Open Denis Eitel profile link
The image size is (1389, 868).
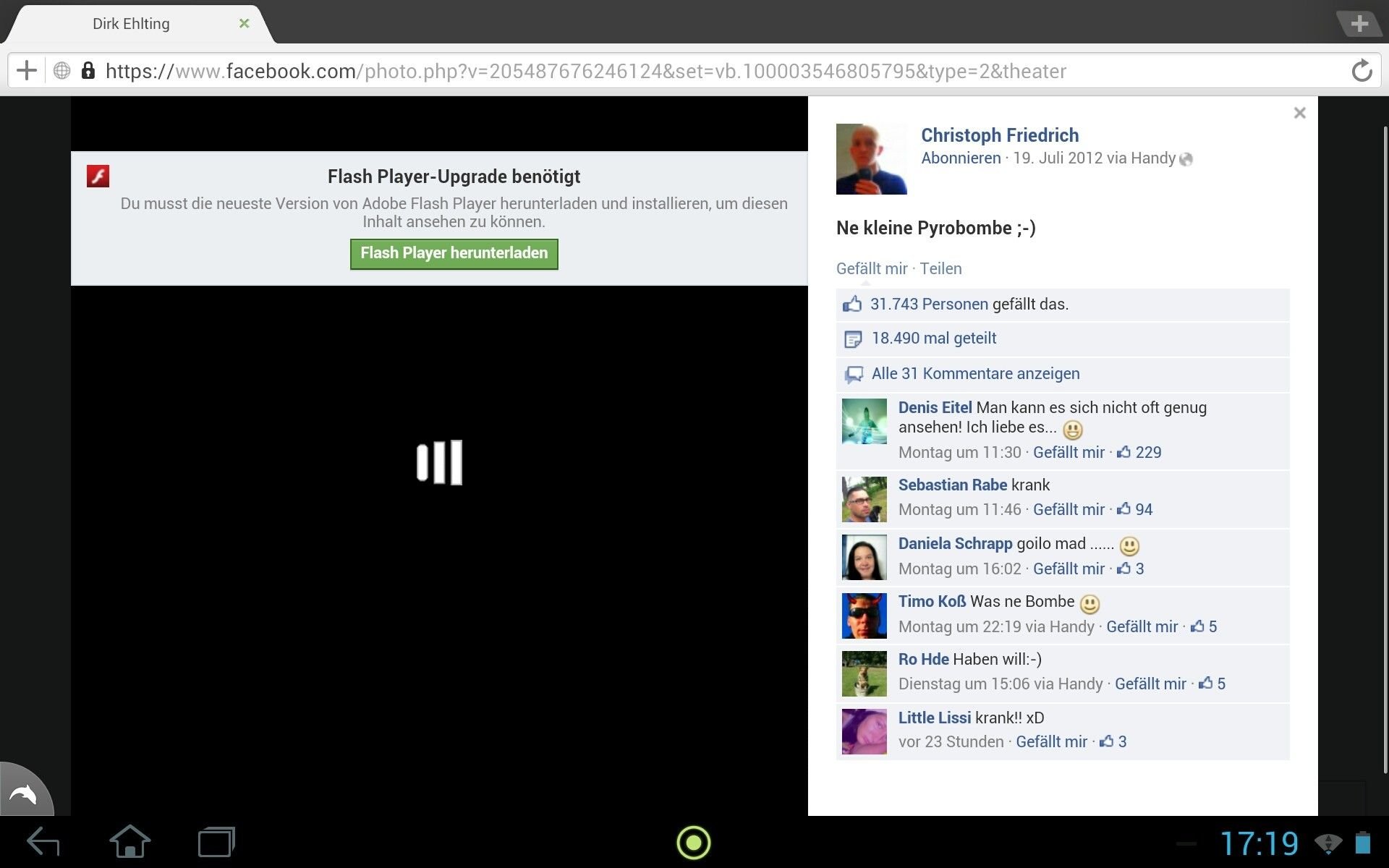pyautogui.click(x=935, y=407)
